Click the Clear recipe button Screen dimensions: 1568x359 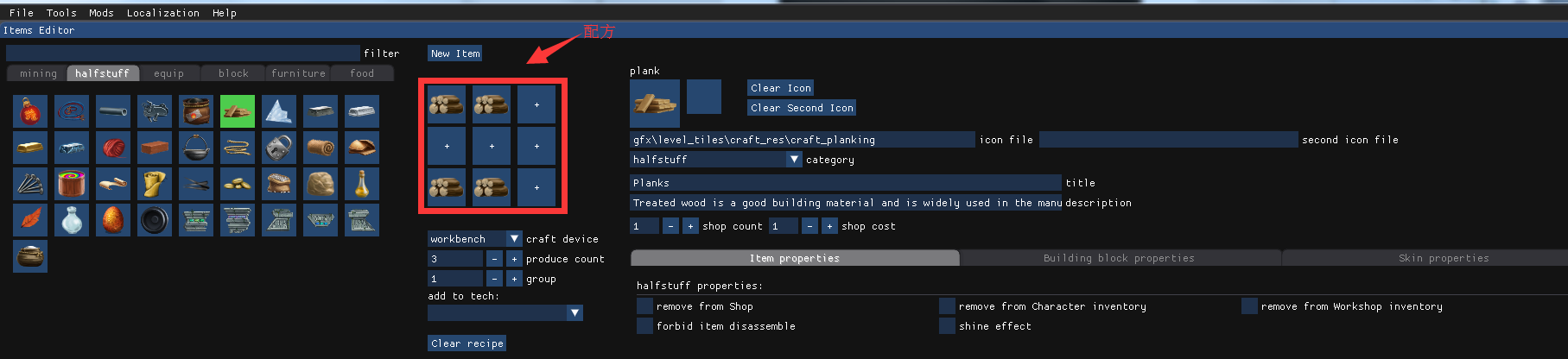pos(467,343)
